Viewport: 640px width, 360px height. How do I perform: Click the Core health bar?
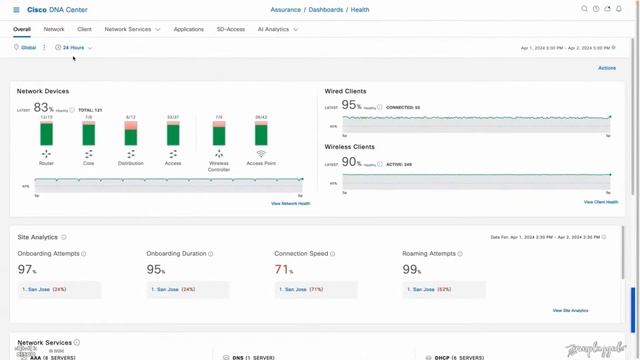[x=89, y=133]
